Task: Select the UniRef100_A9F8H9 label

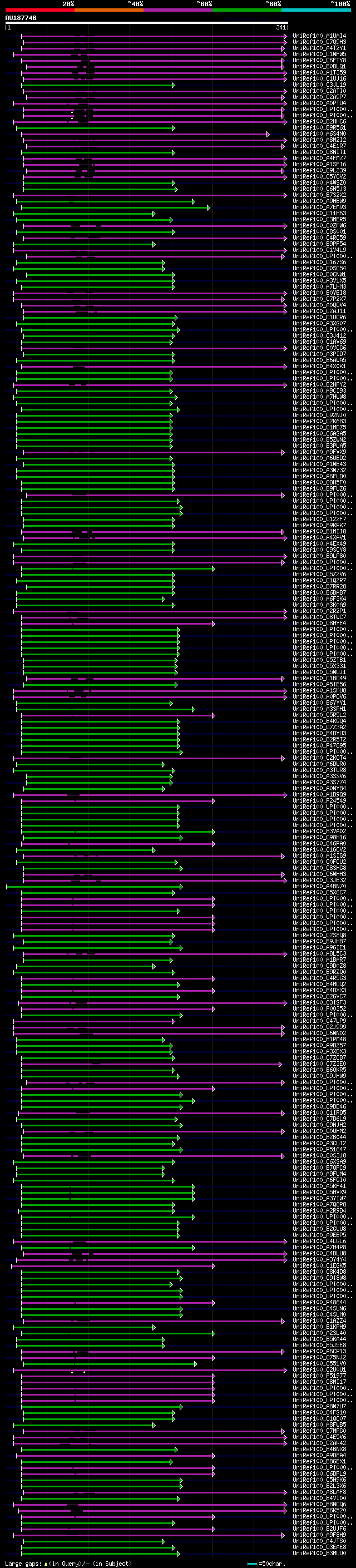Action: pyautogui.click(x=319, y=1535)
